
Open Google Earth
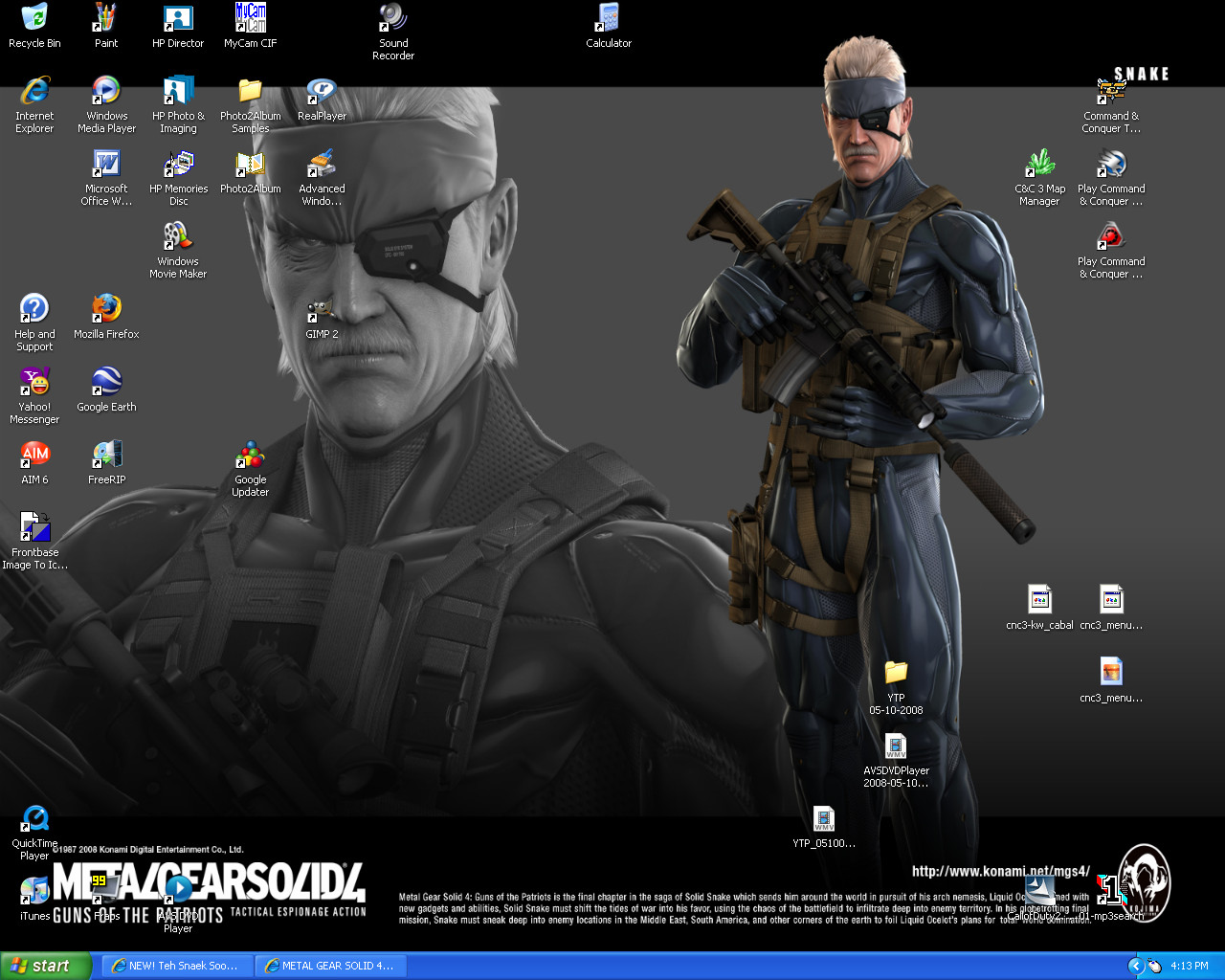[106, 383]
